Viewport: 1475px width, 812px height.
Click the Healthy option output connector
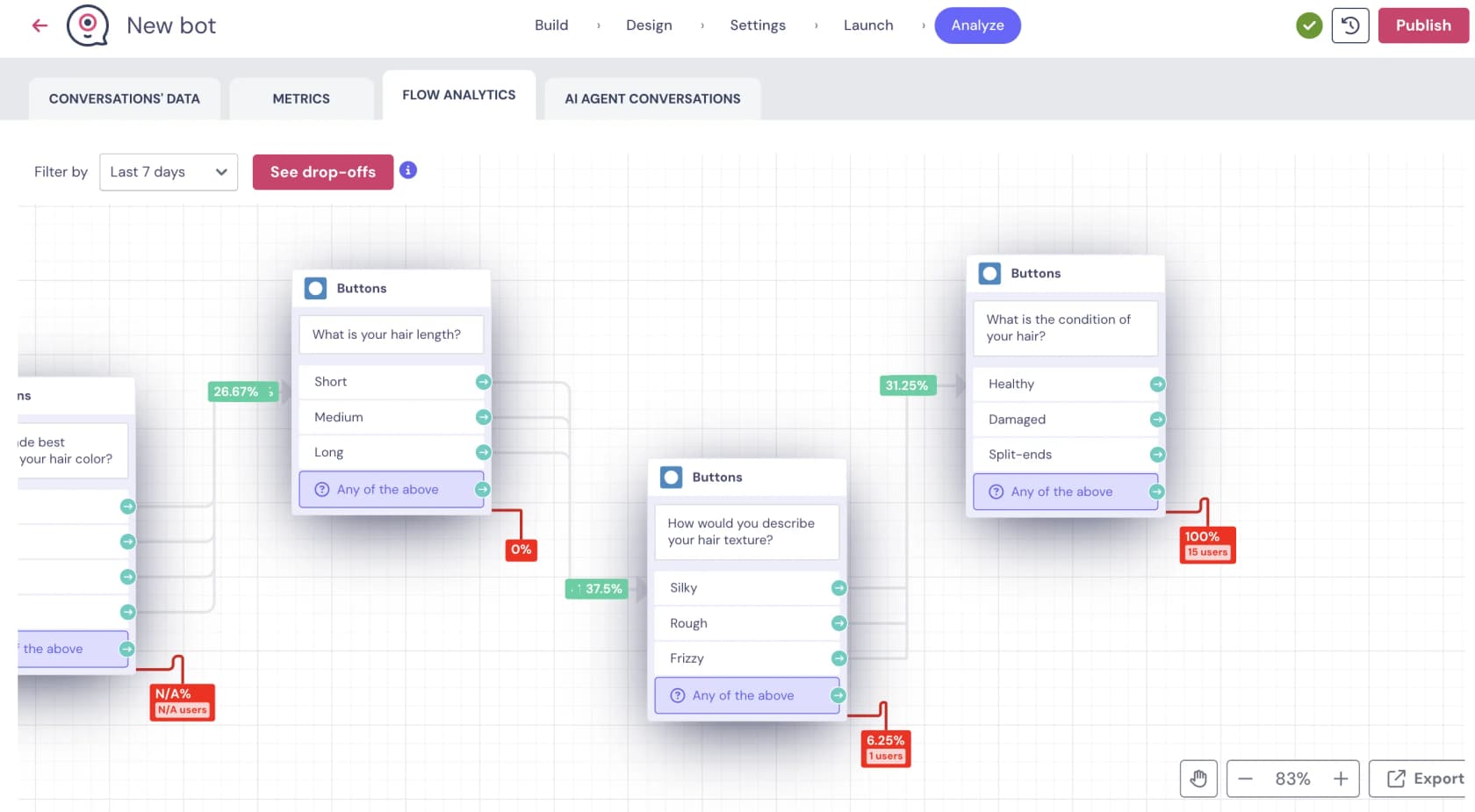pyautogui.click(x=1158, y=384)
